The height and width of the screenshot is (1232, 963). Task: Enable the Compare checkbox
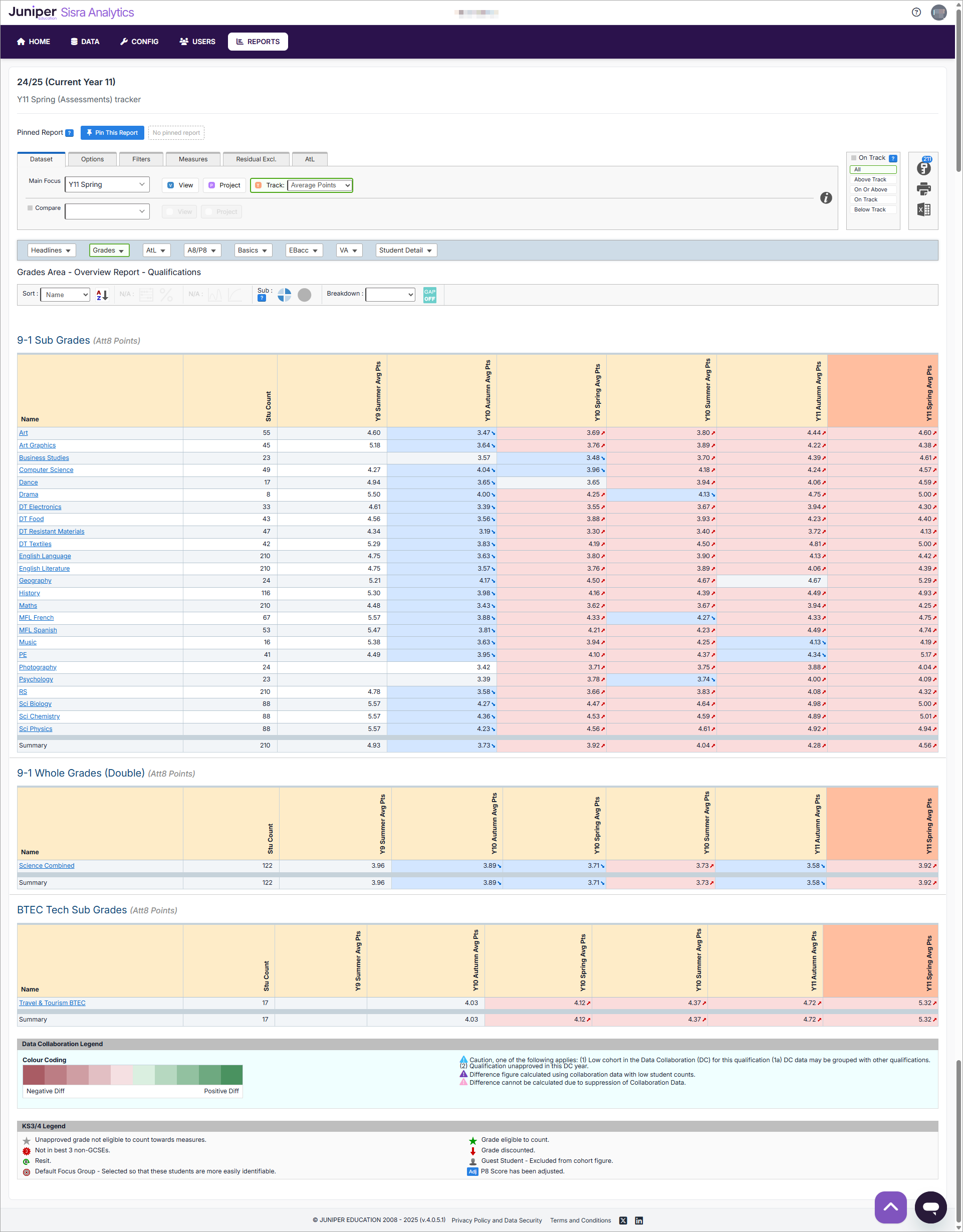click(x=30, y=207)
